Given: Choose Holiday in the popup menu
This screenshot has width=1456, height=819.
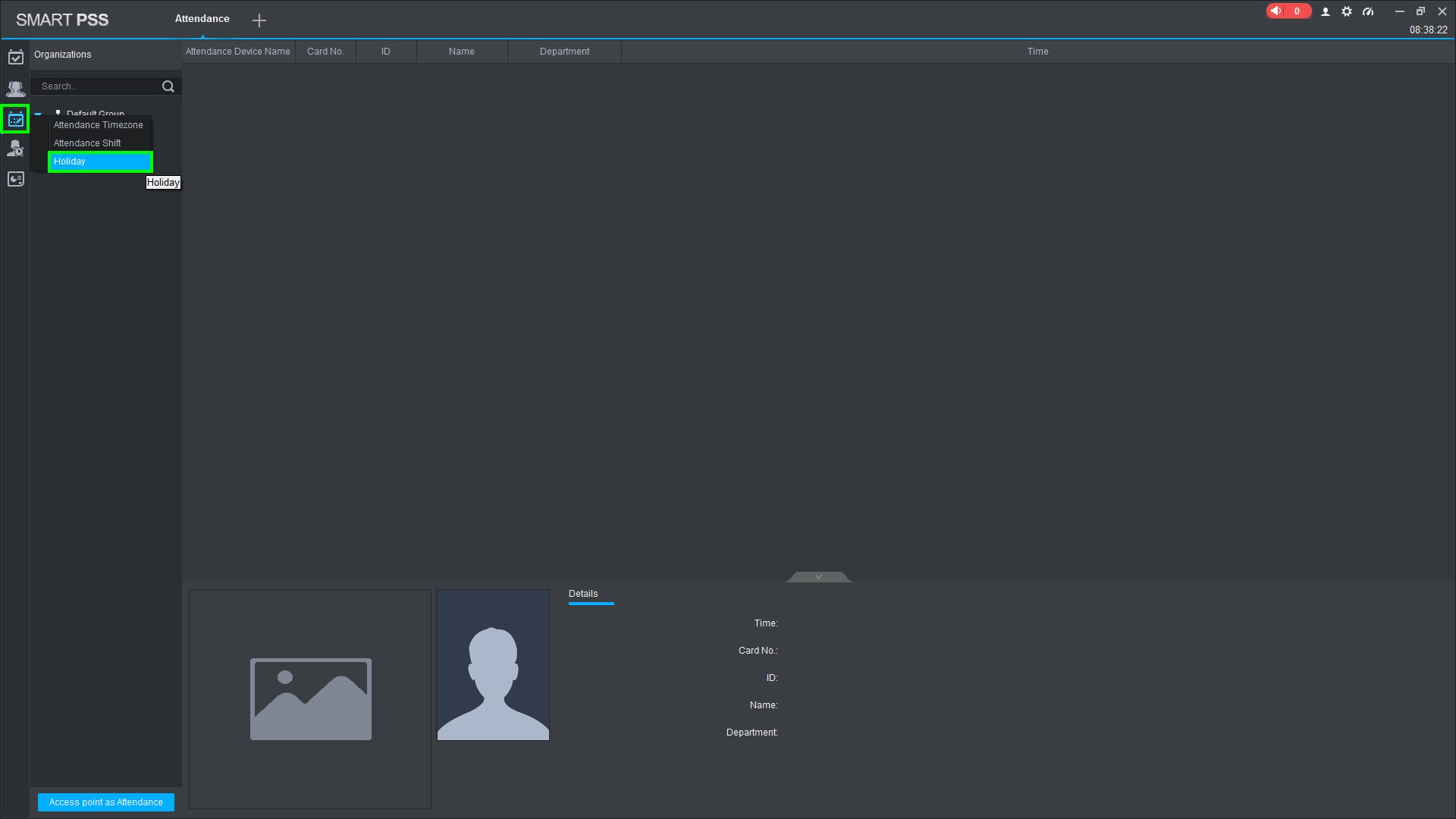Looking at the screenshot, I should click(x=99, y=162).
